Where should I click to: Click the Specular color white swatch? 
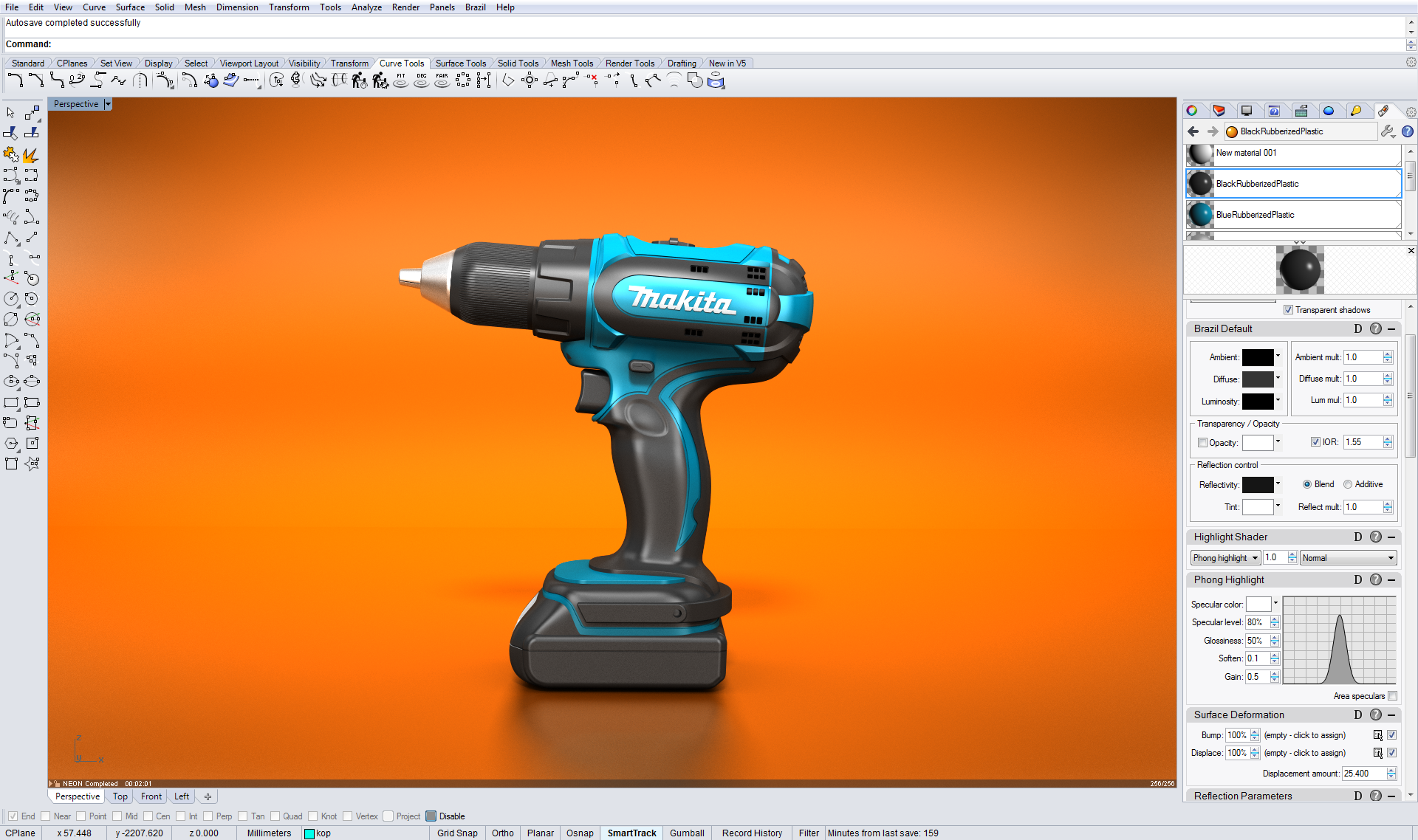[1258, 604]
